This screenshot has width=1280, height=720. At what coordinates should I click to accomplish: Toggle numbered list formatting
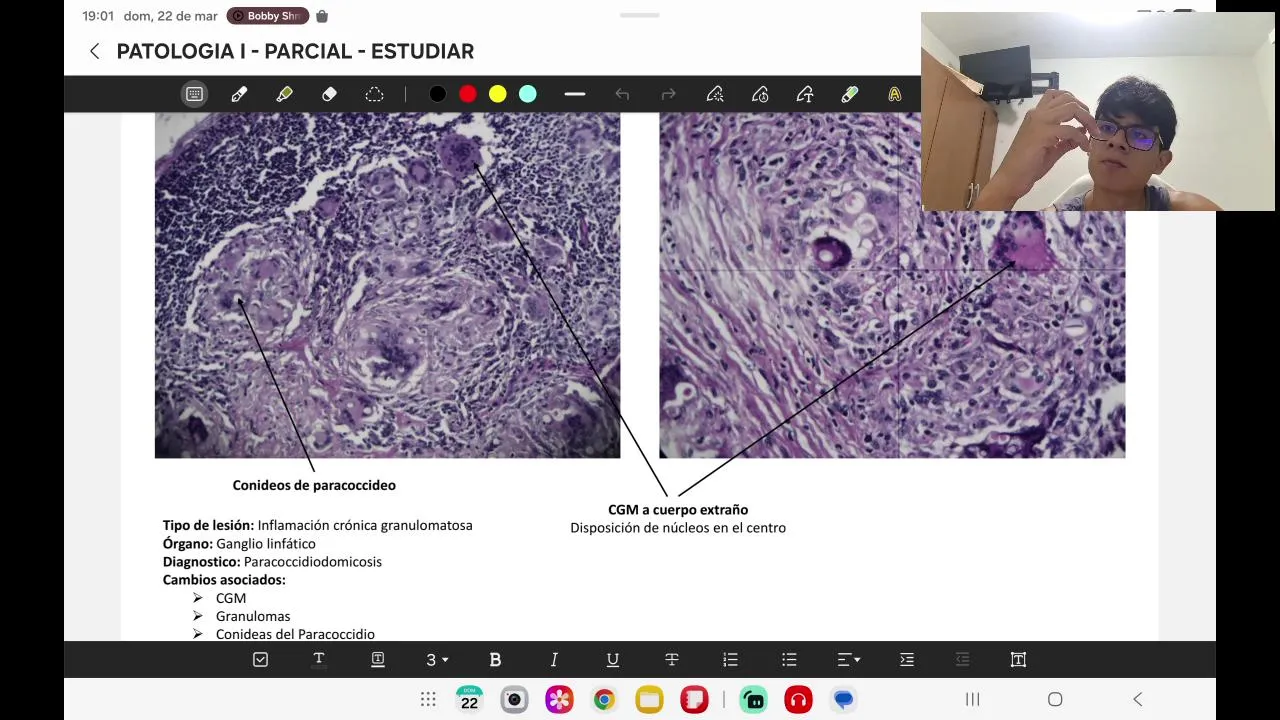(730, 659)
